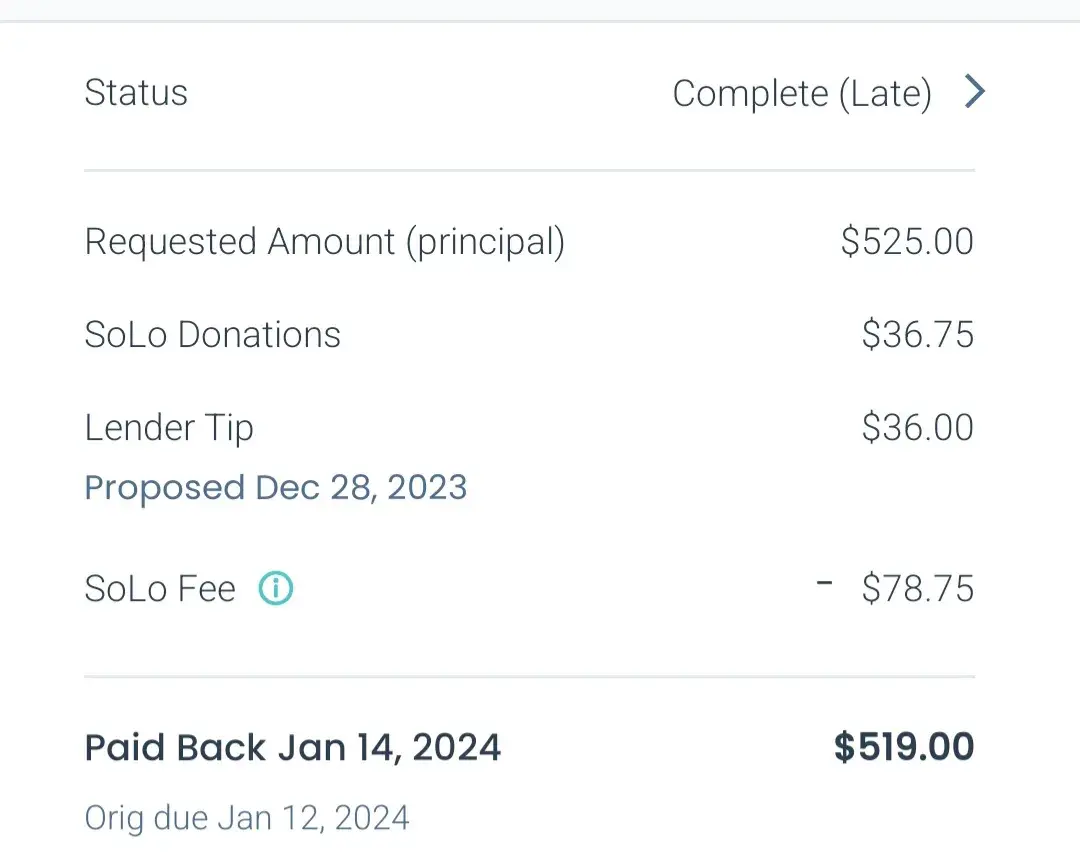The image size is (1080, 857).
Task: Expand status details with chevron arrow
Action: pyautogui.click(x=975, y=93)
